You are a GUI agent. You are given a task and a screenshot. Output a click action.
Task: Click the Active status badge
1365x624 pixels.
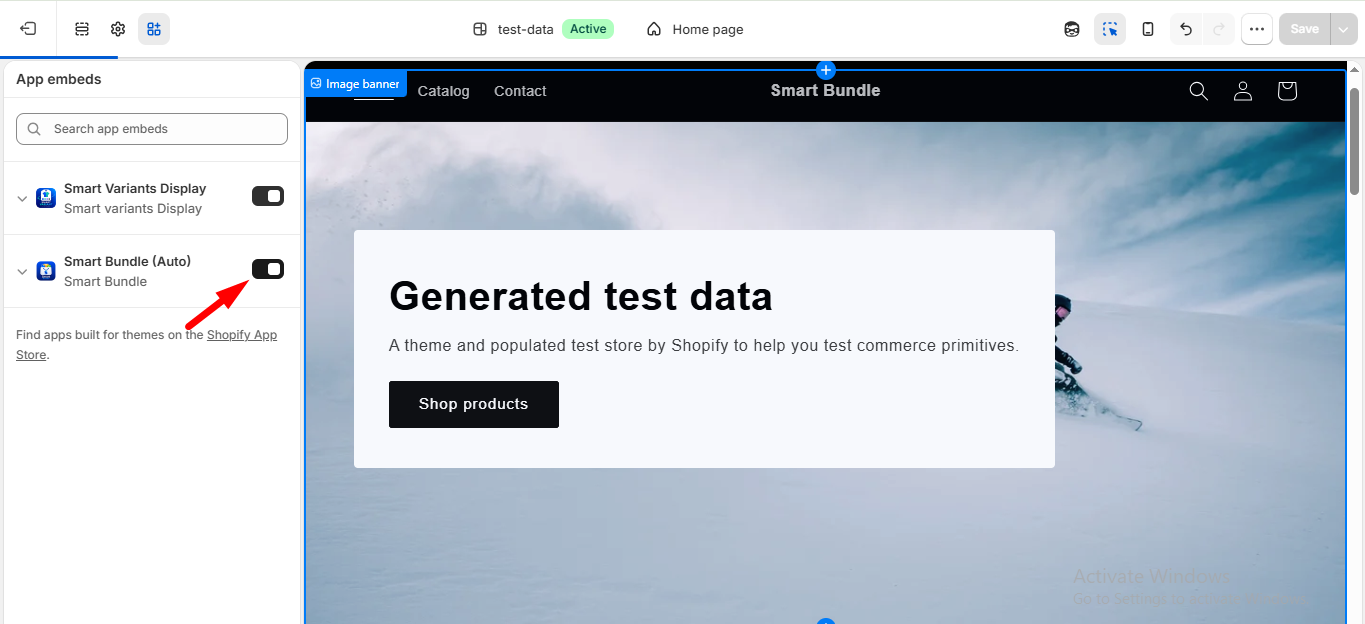(x=588, y=29)
